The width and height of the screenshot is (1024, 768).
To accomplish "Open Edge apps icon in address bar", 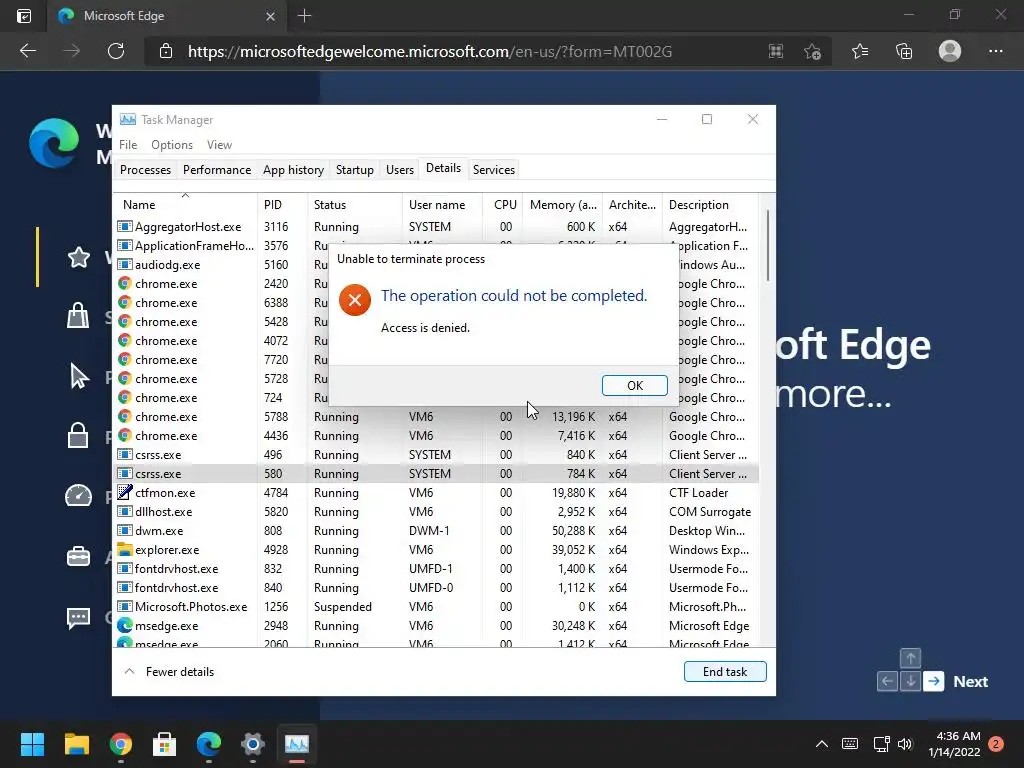I will pos(776,52).
